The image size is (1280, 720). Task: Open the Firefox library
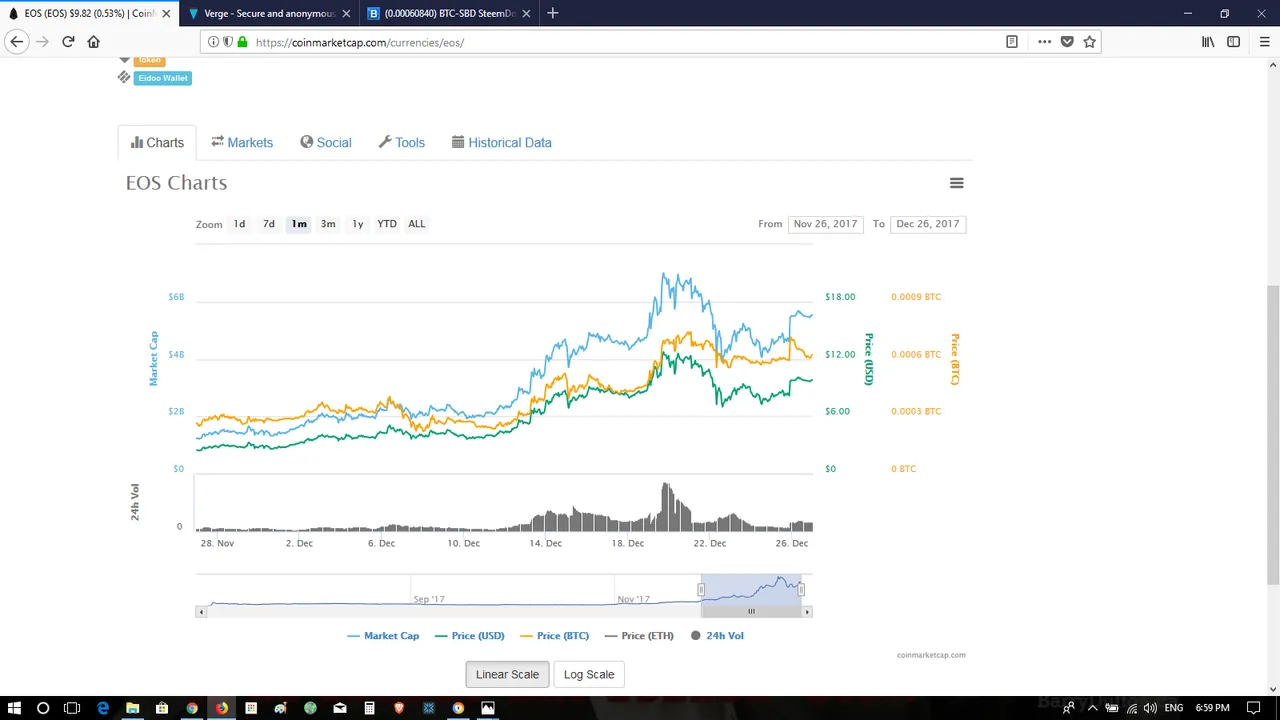[1208, 42]
